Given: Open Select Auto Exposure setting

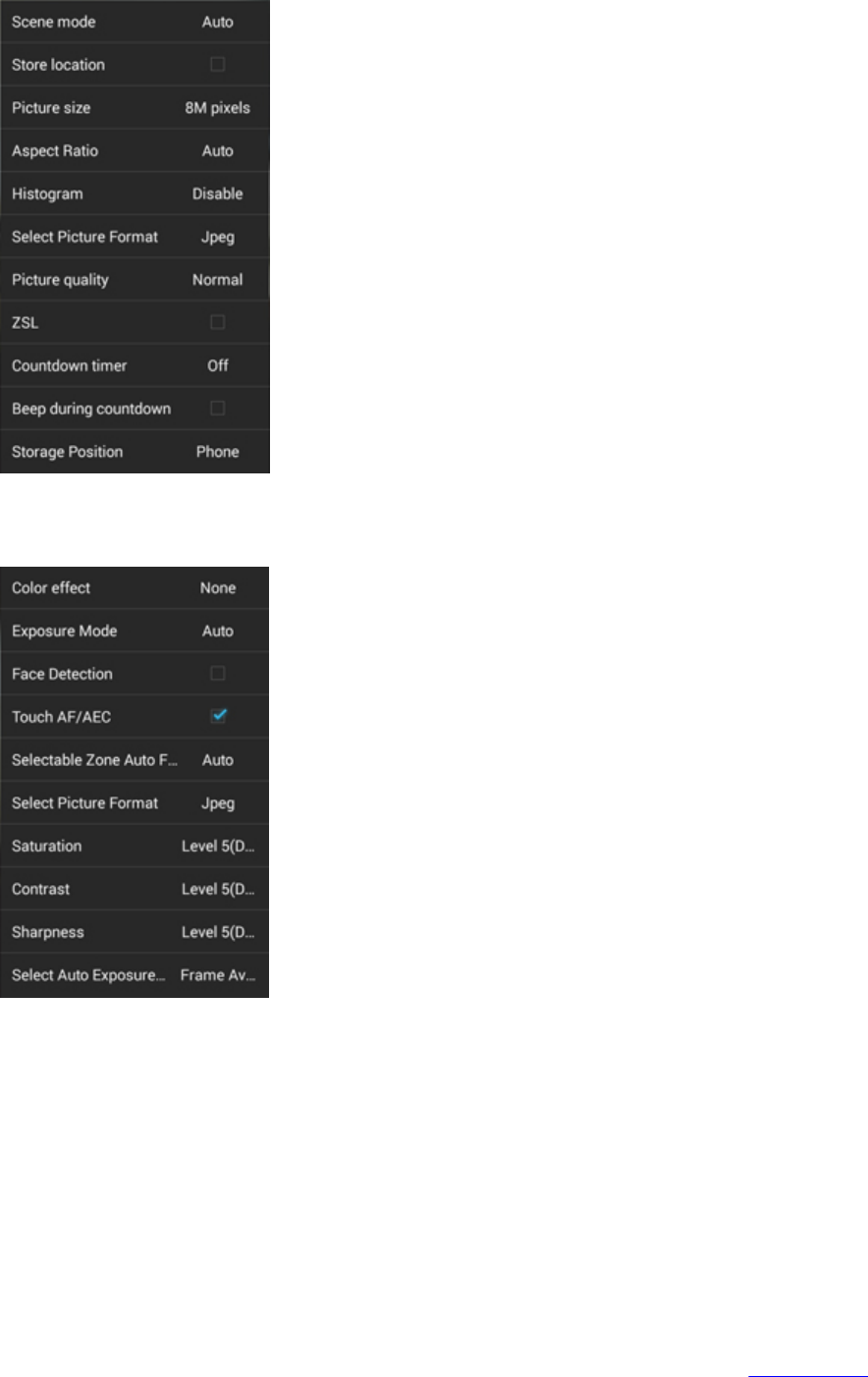Looking at the screenshot, I should tap(135, 975).
